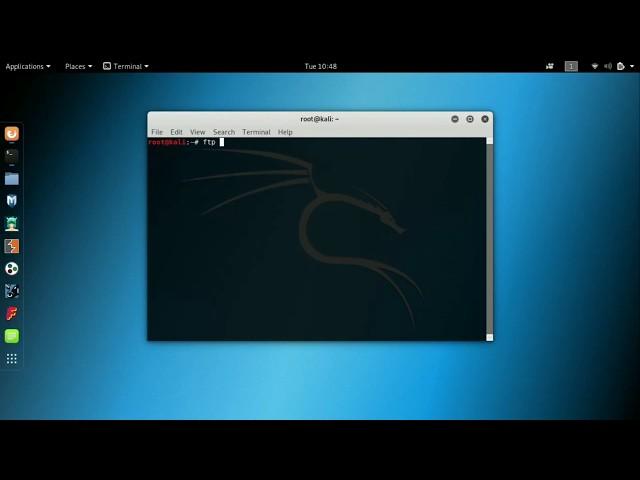Open the Edit menu in terminal

click(x=176, y=132)
